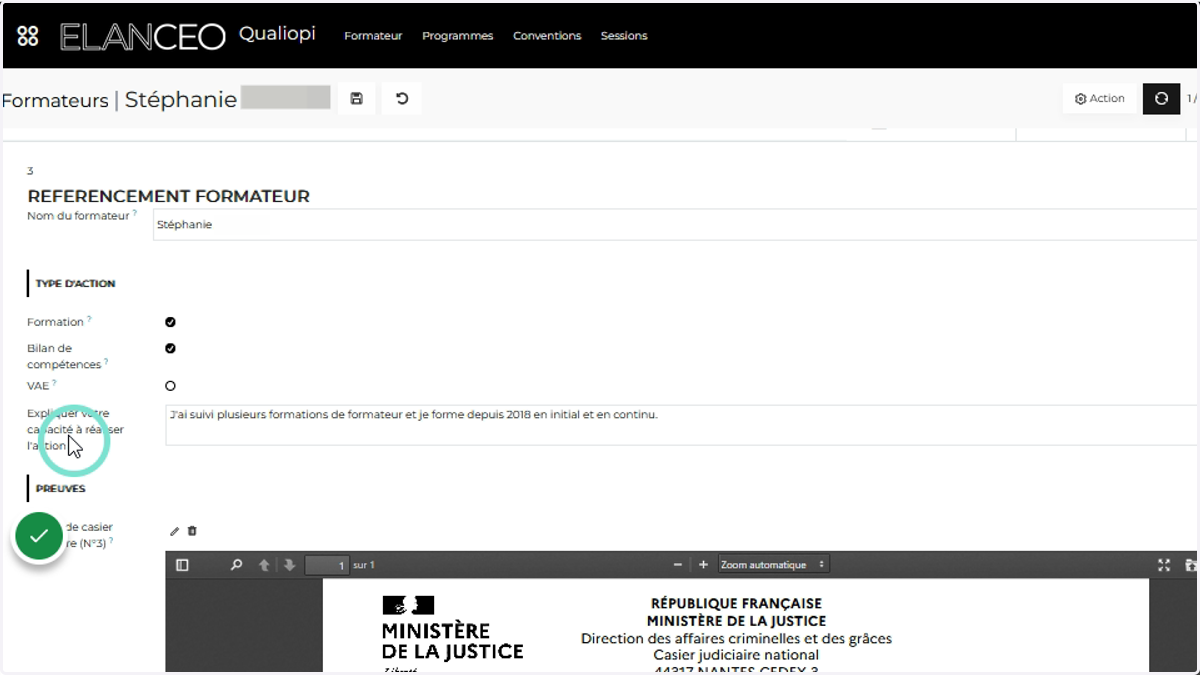Screen dimensions: 1200x675
Task: Open the Action button menu
Action: (1100, 98)
